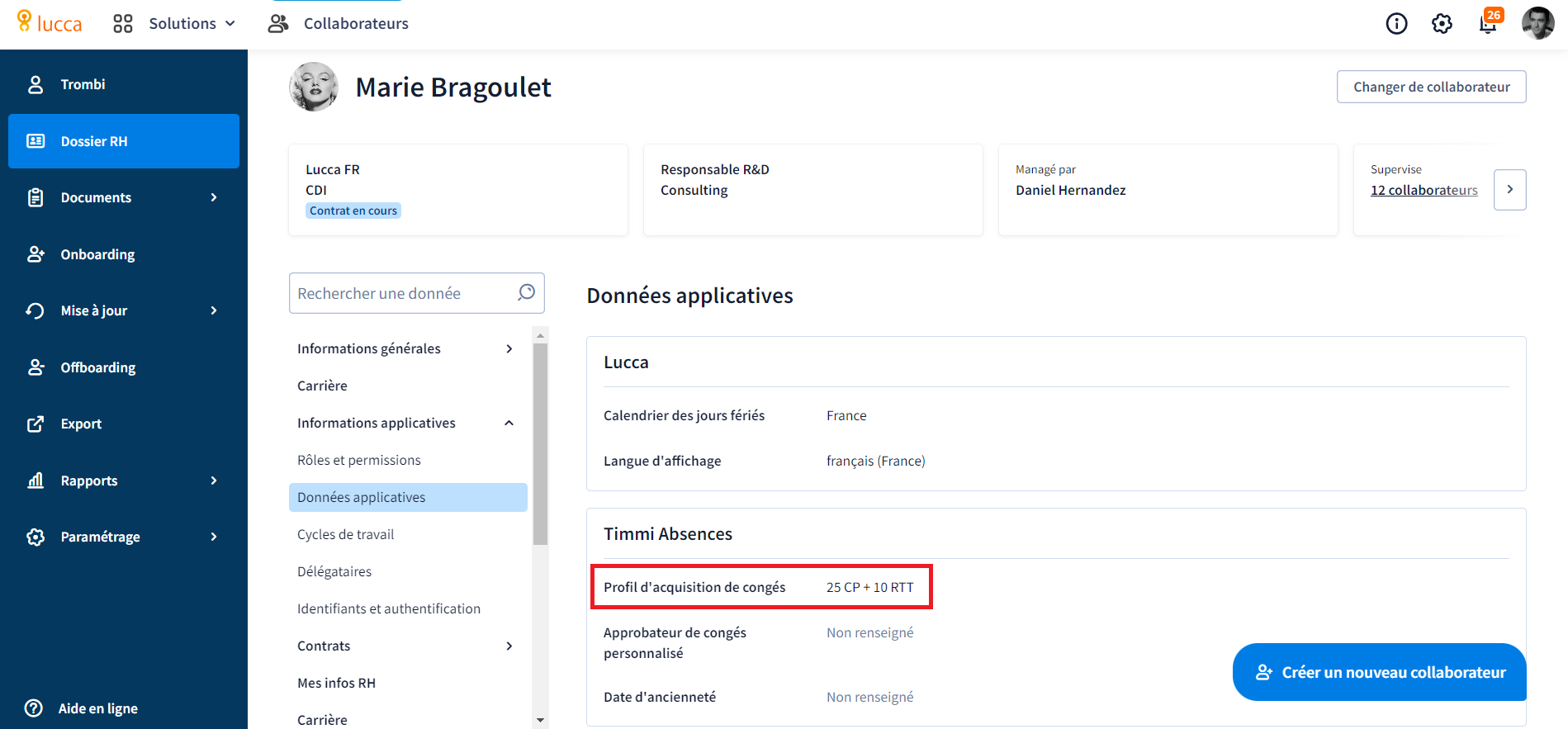Collapse Informations applicatives section
1568x729 pixels.
pyautogui.click(x=509, y=423)
